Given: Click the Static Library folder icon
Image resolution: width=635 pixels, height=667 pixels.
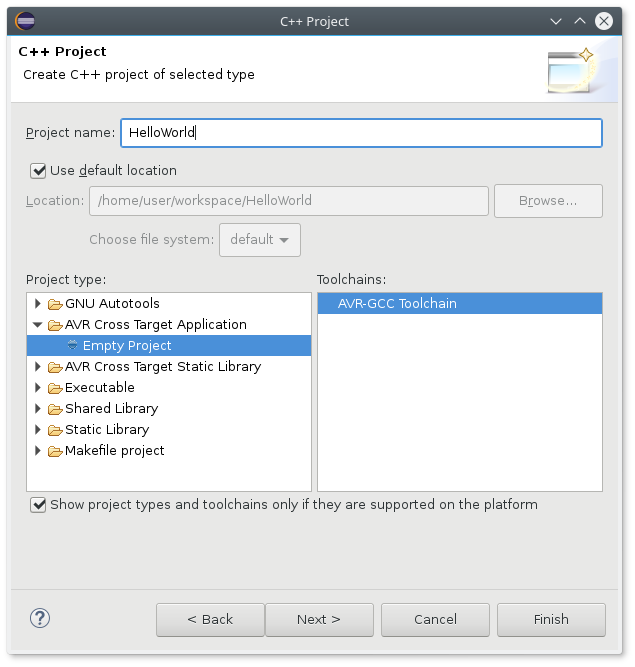Looking at the screenshot, I should [55, 430].
